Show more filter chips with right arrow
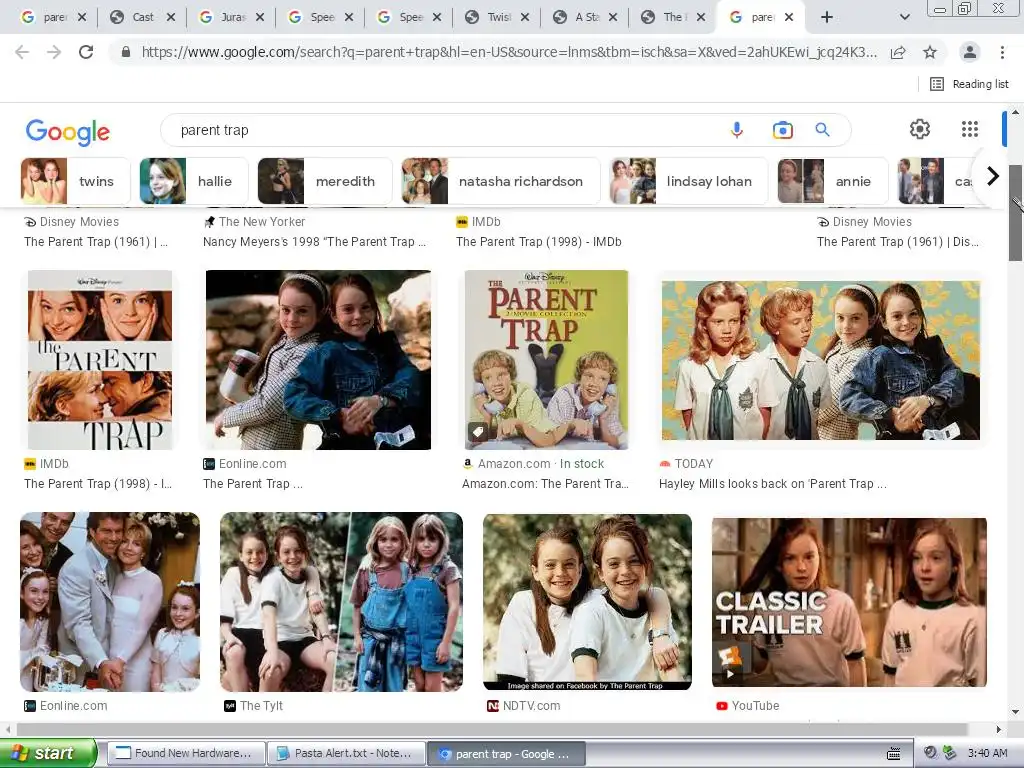Viewport: 1024px width, 768px height. click(x=992, y=176)
